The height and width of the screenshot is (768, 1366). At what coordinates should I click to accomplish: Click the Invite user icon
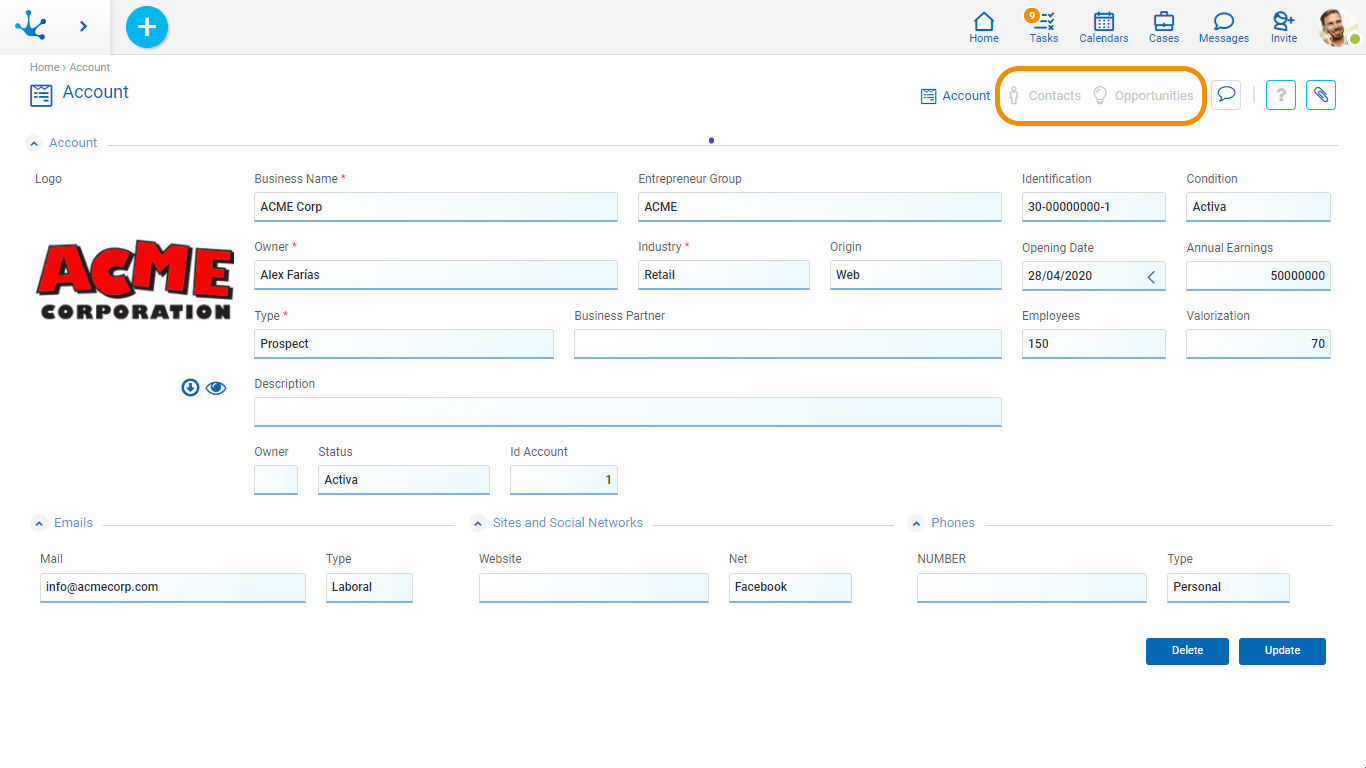(1283, 27)
